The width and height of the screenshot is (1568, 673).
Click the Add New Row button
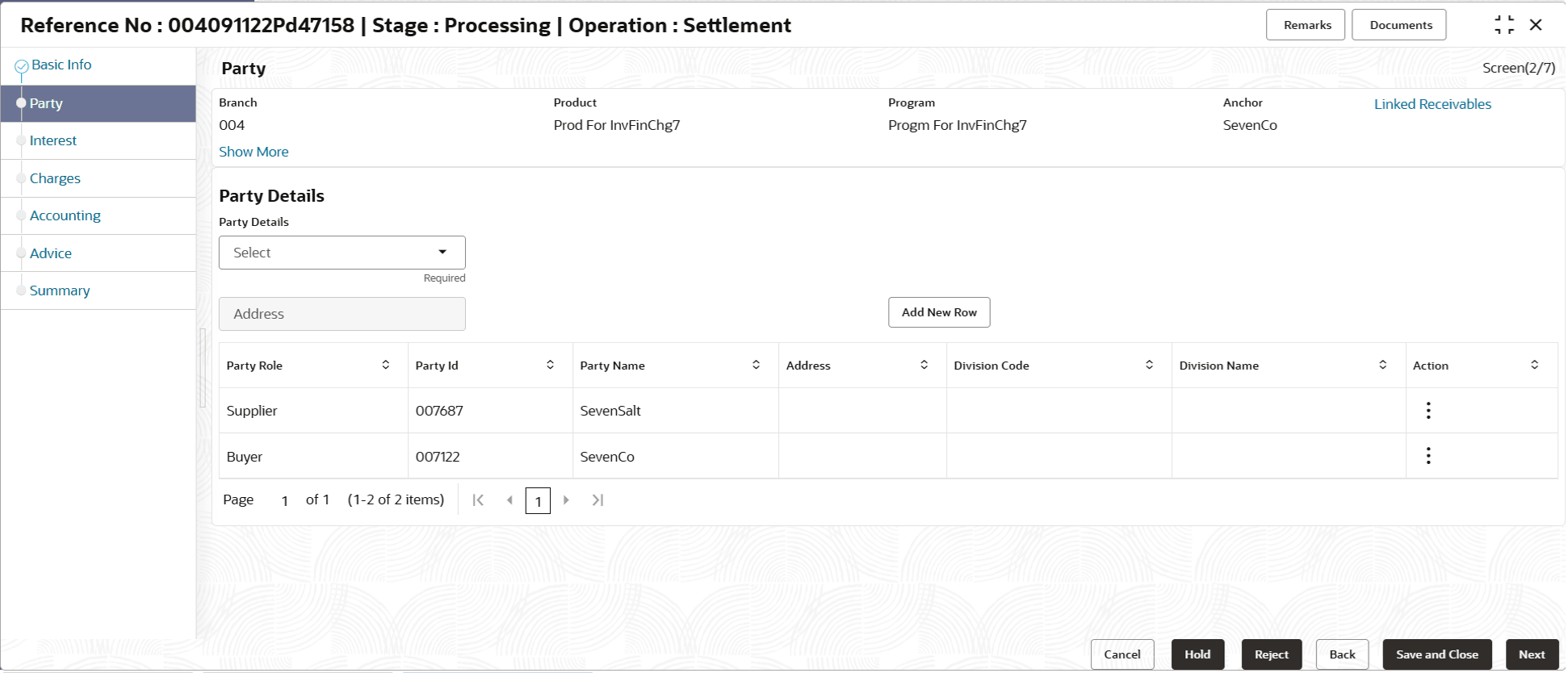pyautogui.click(x=939, y=312)
